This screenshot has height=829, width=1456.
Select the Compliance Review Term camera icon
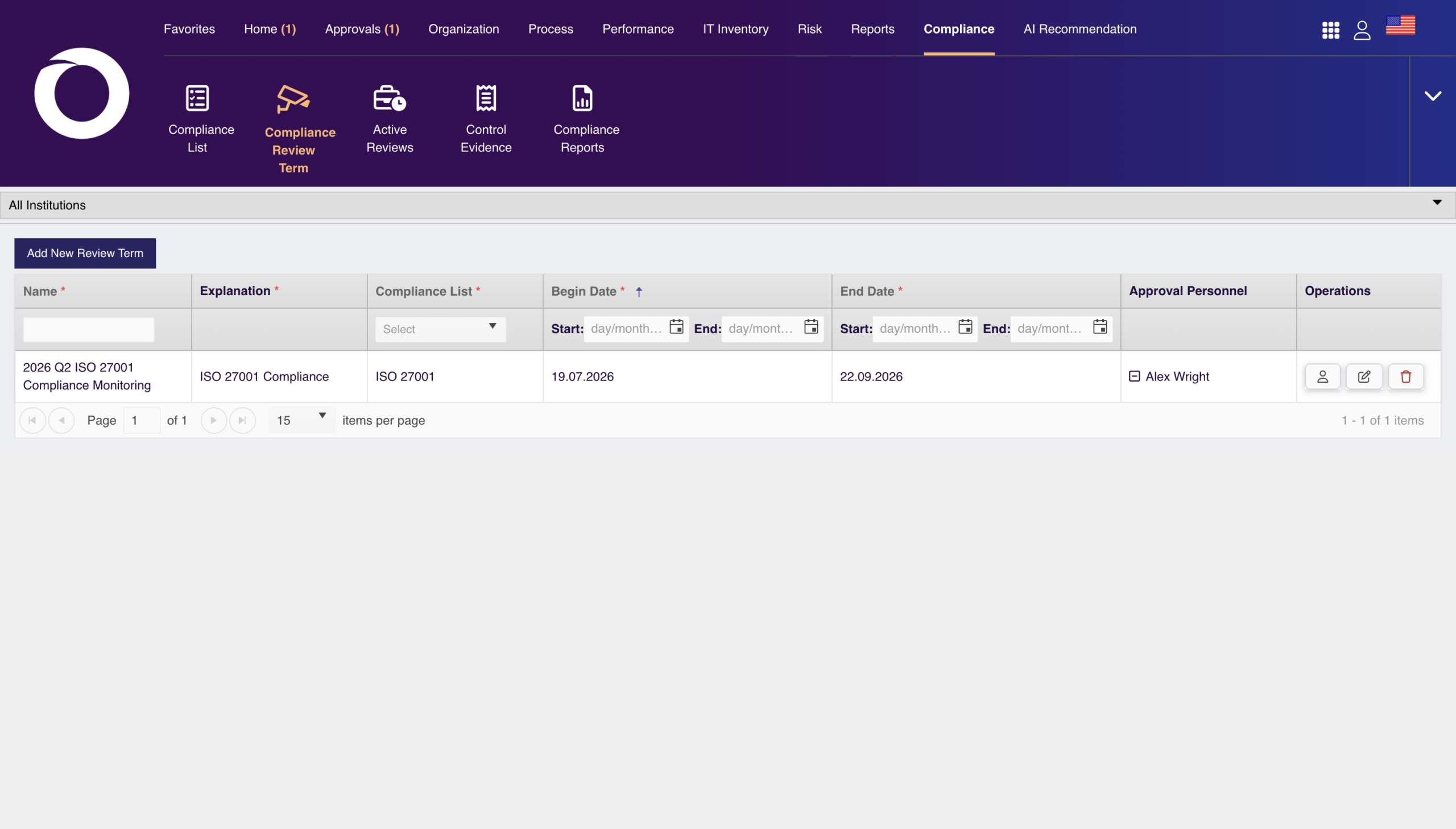[x=293, y=99]
